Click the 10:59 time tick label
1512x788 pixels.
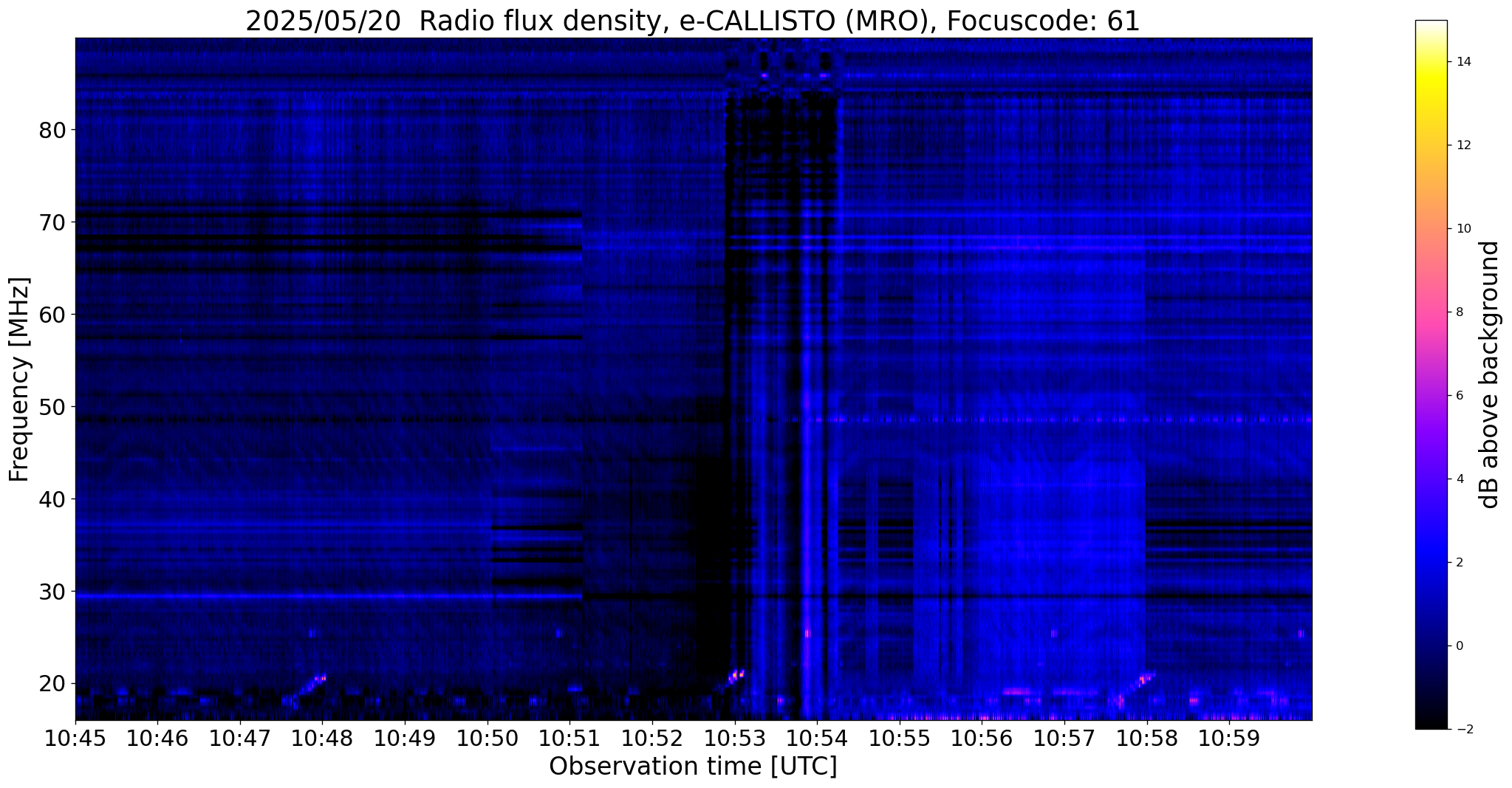[1228, 739]
